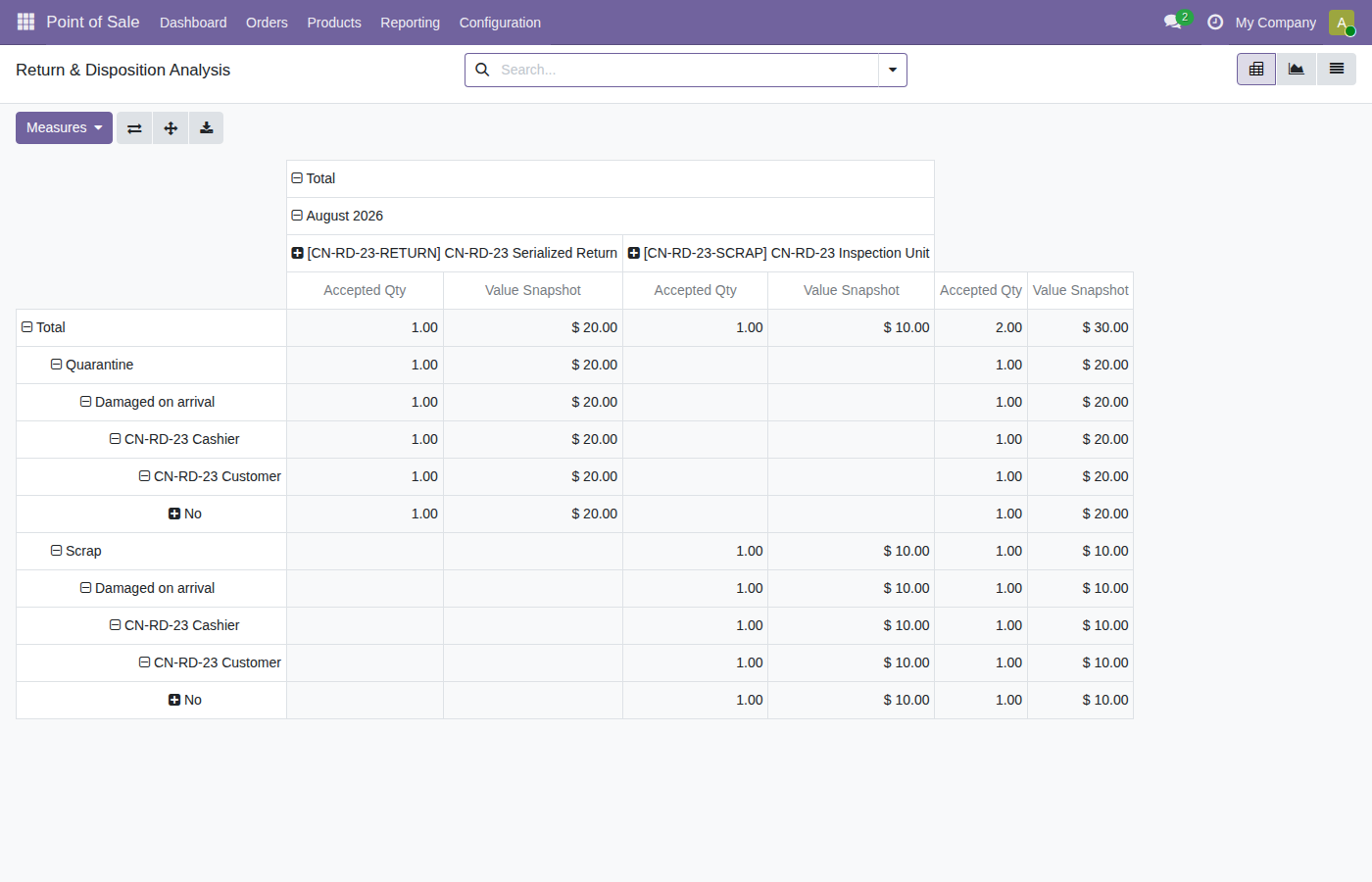Click the $ 30.00 grand total cell

coord(1080,327)
